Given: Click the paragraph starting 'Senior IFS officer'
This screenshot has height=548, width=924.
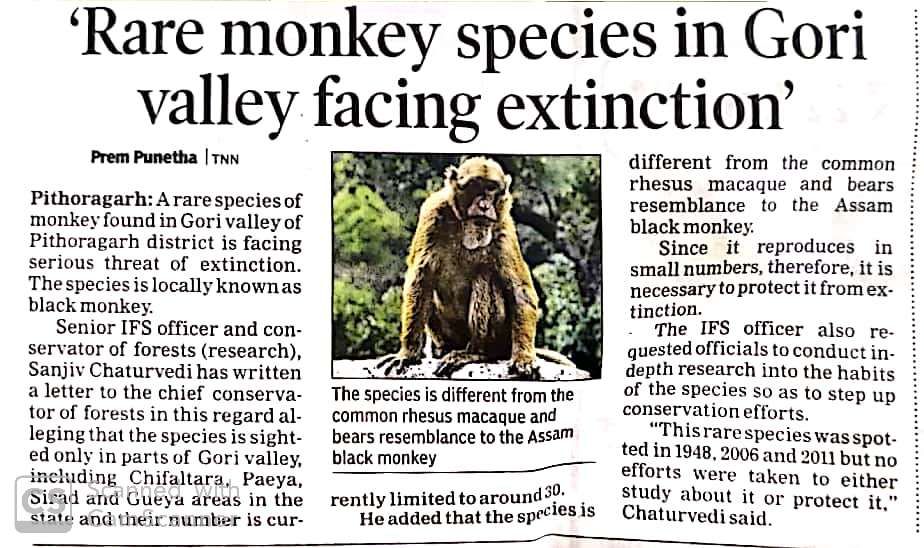Looking at the screenshot, I should (x=166, y=423).
